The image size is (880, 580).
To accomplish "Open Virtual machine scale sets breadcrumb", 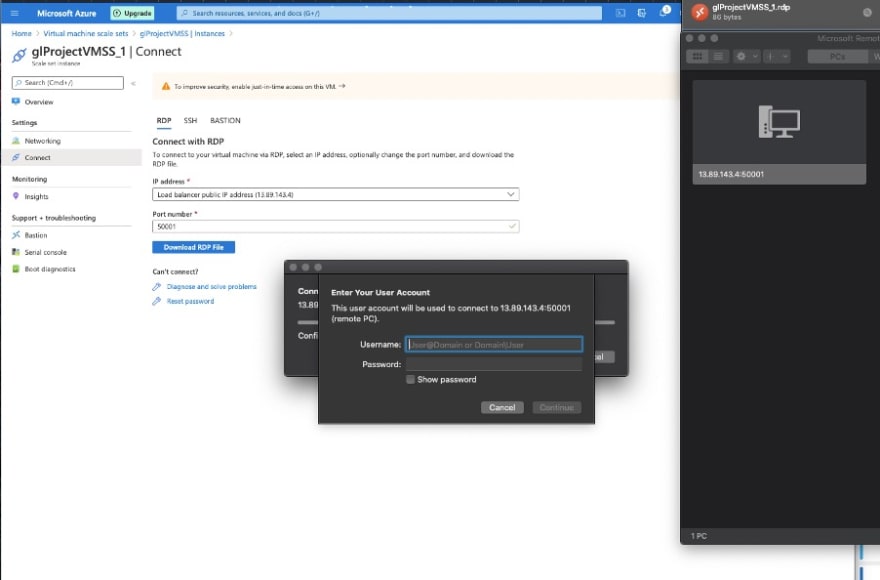I will click(85, 34).
